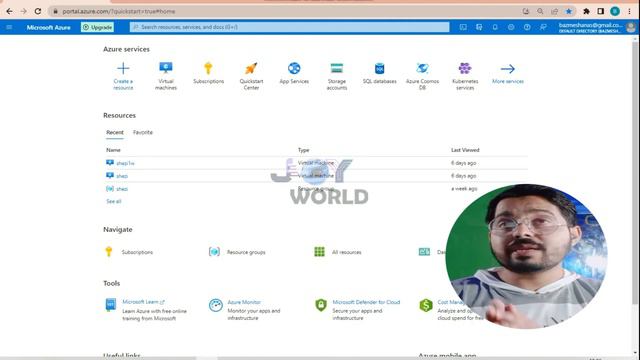Image resolution: width=640 pixels, height=360 pixels.
Task: Reload the page with the refresh icon
Action: (x=38, y=11)
